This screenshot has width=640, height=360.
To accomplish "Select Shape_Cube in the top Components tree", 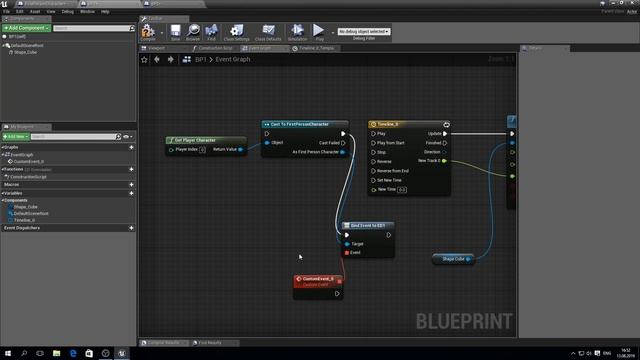I will (25, 53).
